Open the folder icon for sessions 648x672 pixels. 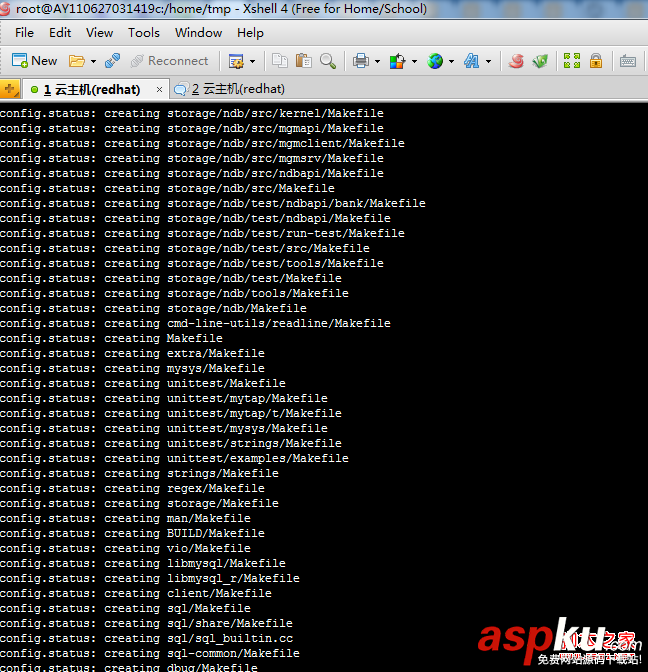click(77, 61)
